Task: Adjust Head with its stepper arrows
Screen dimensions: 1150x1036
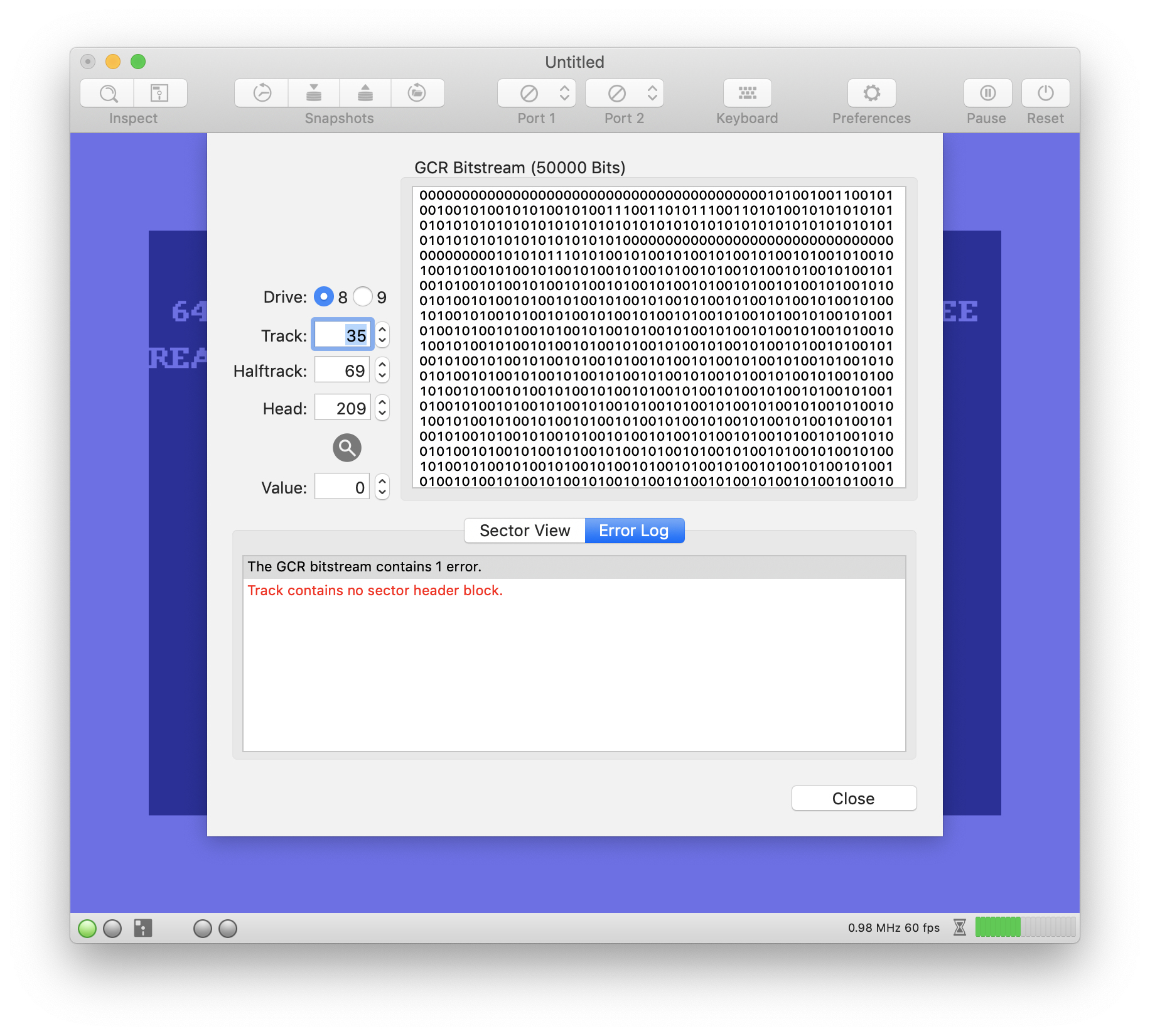Action: tap(382, 408)
